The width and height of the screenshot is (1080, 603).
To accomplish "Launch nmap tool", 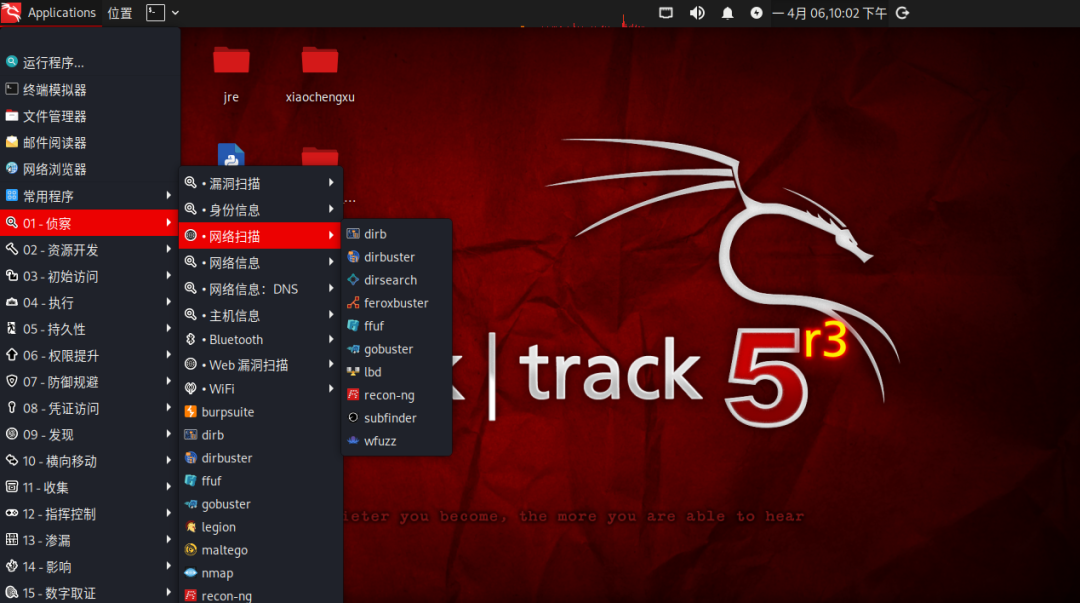I will (260, 573).
